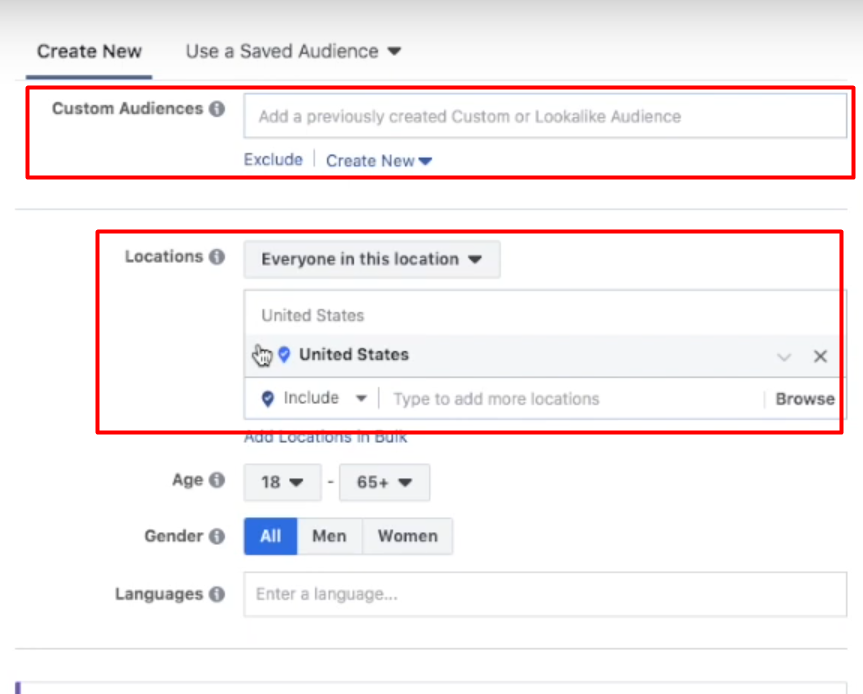
Task: Select All gender option
Action: tap(270, 536)
